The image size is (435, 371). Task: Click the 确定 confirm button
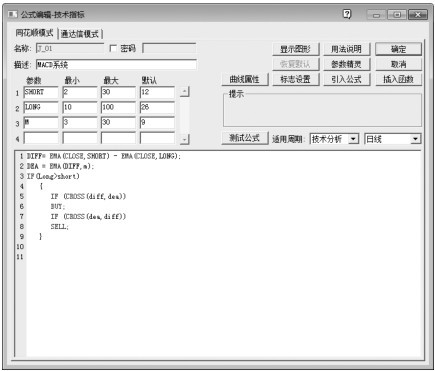(398, 49)
